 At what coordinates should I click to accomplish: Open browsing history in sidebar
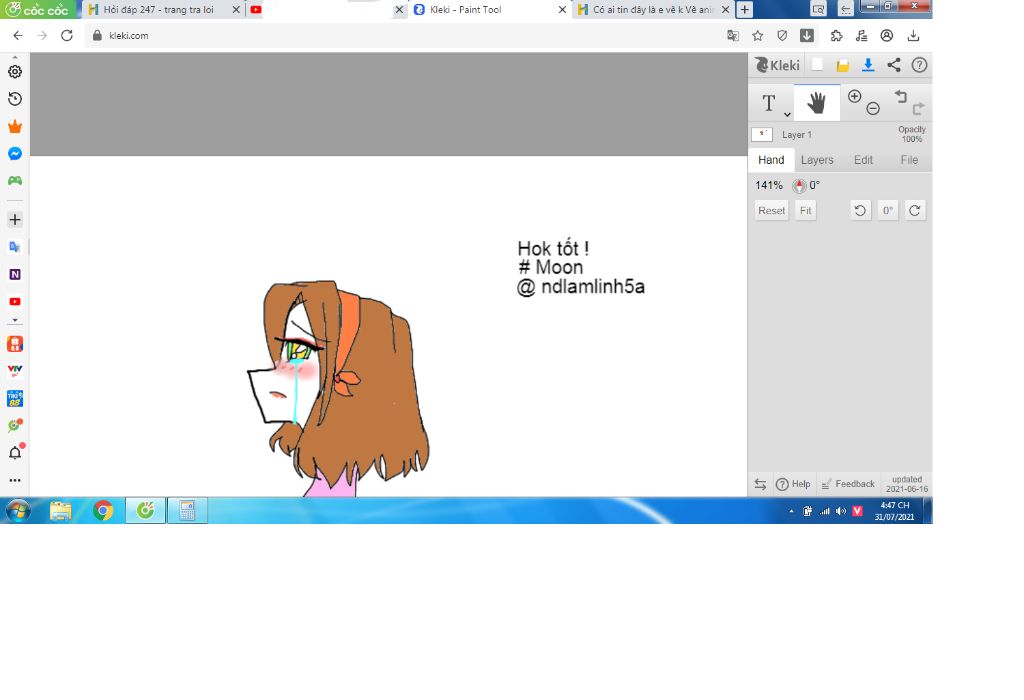click(15, 99)
